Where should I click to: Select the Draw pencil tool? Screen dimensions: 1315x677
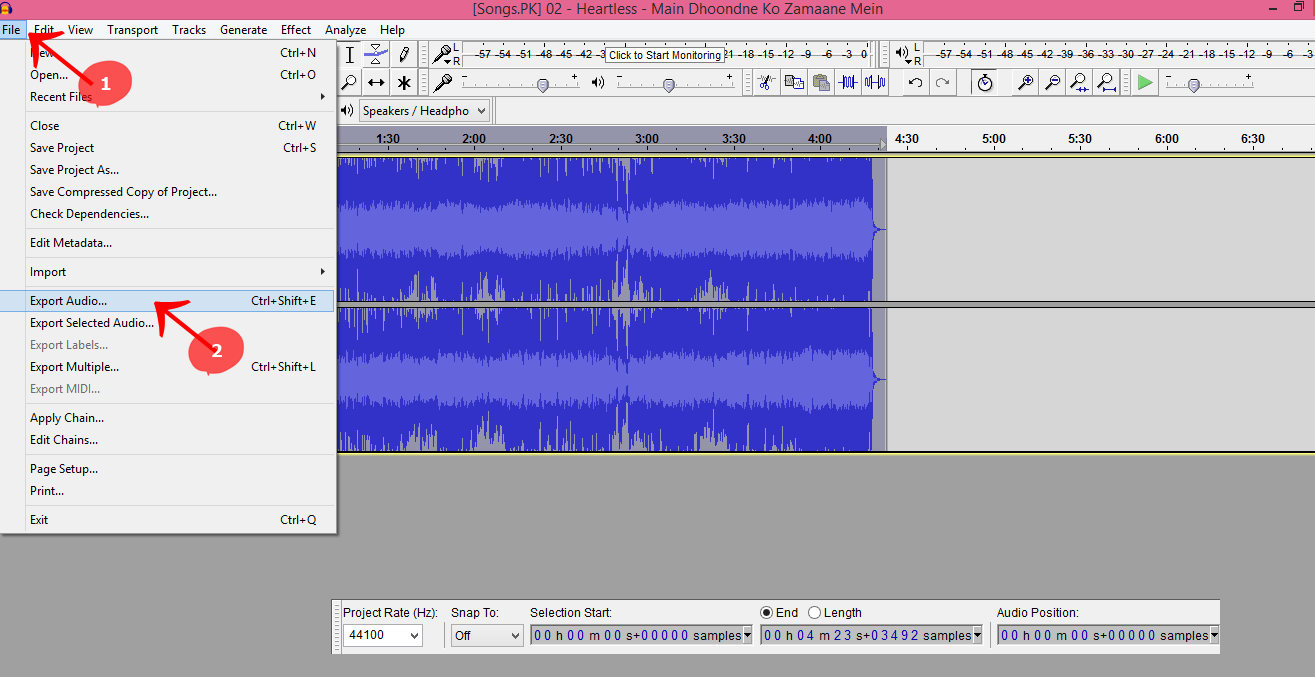coord(404,54)
